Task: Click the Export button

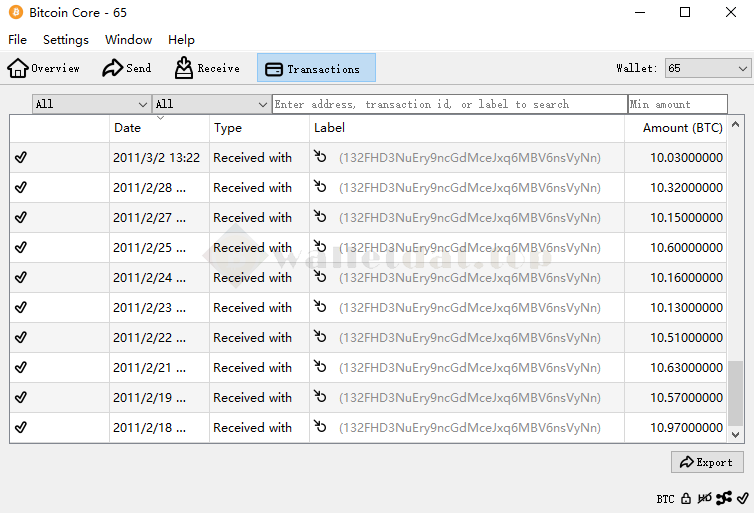Action: click(x=707, y=462)
